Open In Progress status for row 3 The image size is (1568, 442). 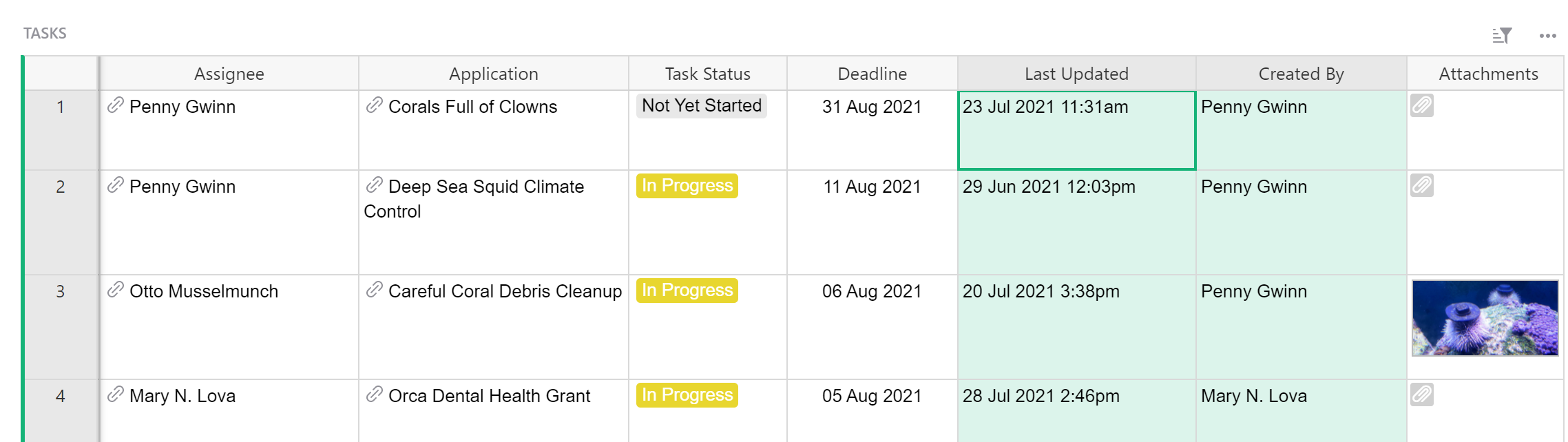[687, 291]
